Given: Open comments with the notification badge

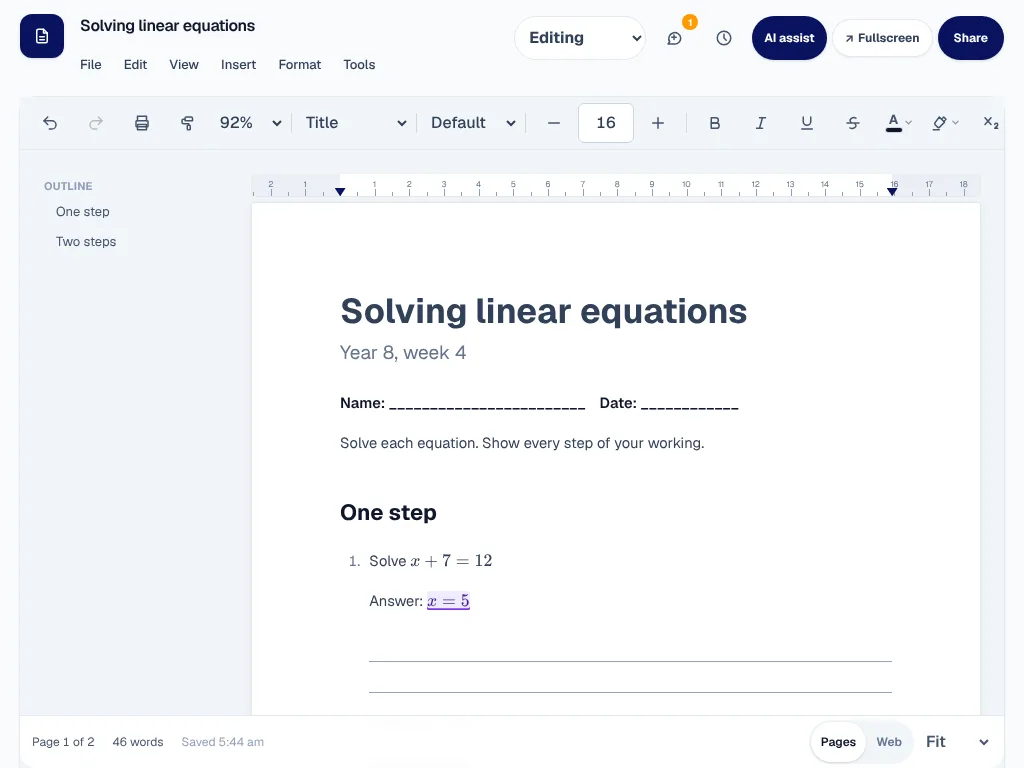Looking at the screenshot, I should (x=675, y=38).
